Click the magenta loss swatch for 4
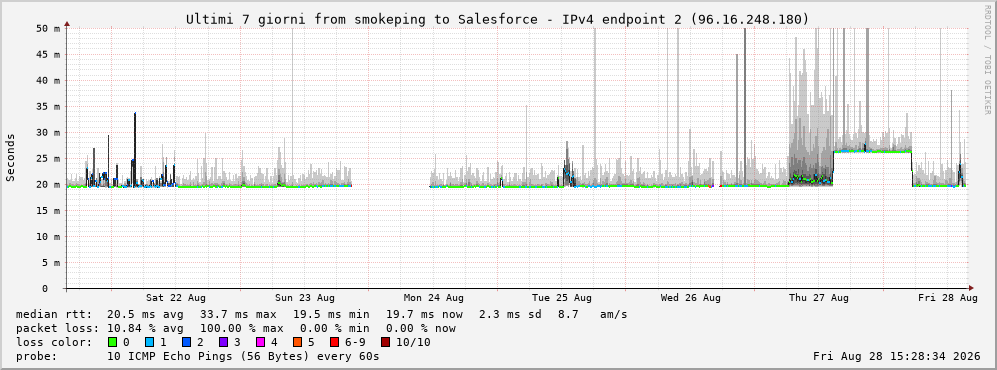 (x=261, y=343)
